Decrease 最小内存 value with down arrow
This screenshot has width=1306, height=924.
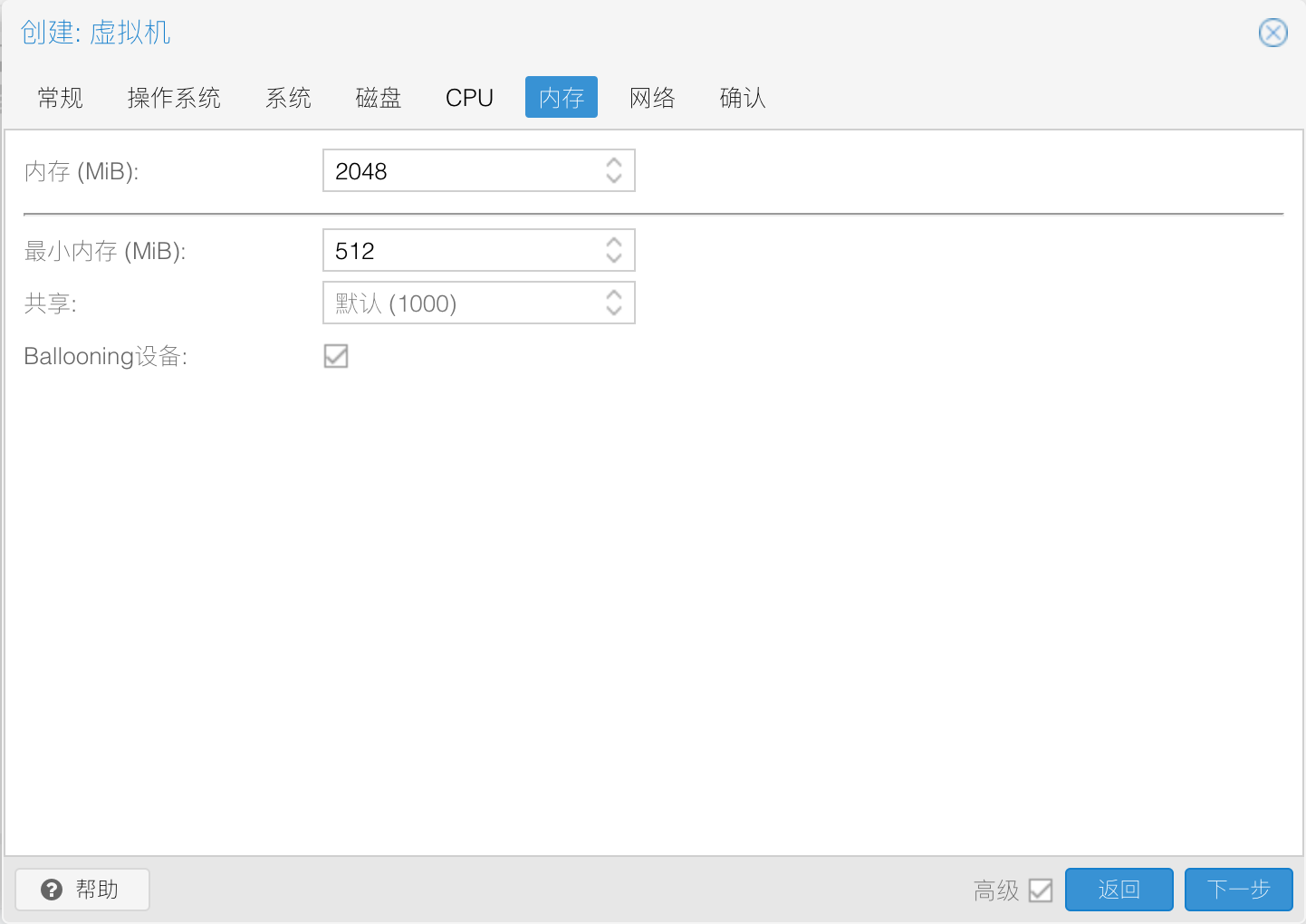(x=614, y=258)
